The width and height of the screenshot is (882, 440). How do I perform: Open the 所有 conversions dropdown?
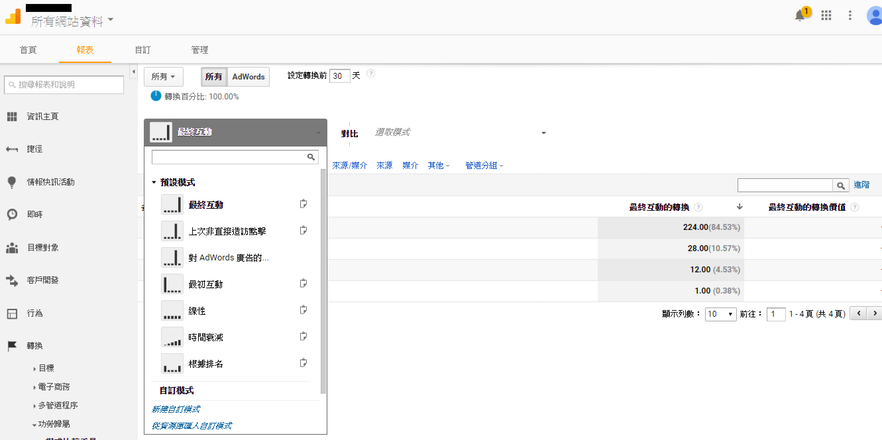pyautogui.click(x=164, y=77)
